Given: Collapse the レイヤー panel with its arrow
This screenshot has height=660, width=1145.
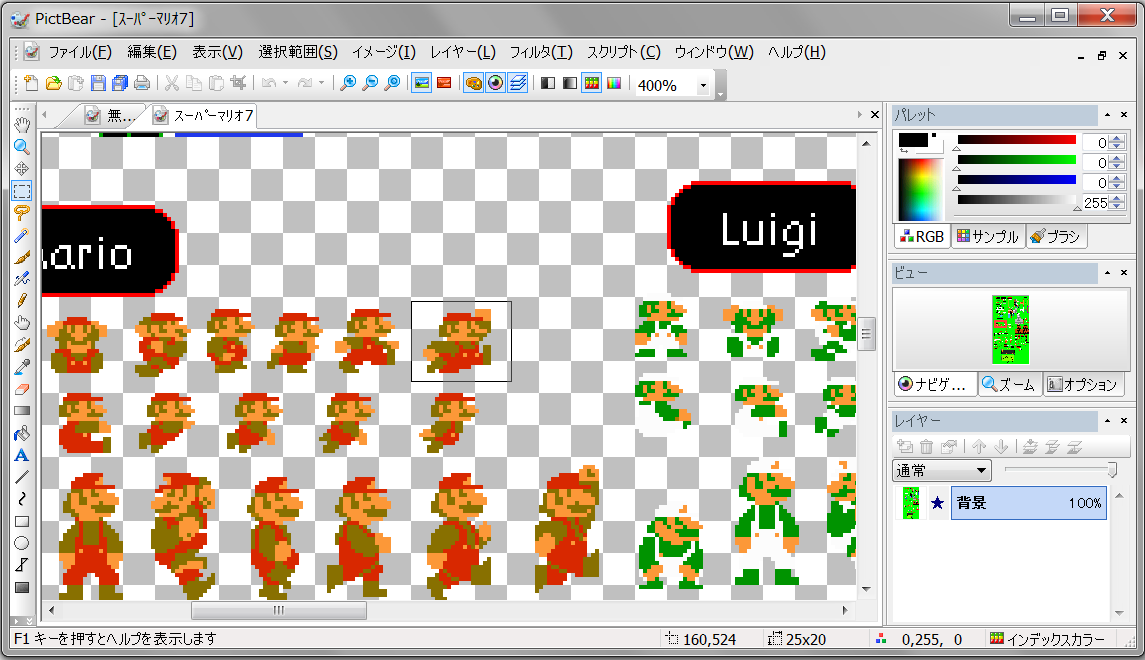Looking at the screenshot, I should point(1108,421).
